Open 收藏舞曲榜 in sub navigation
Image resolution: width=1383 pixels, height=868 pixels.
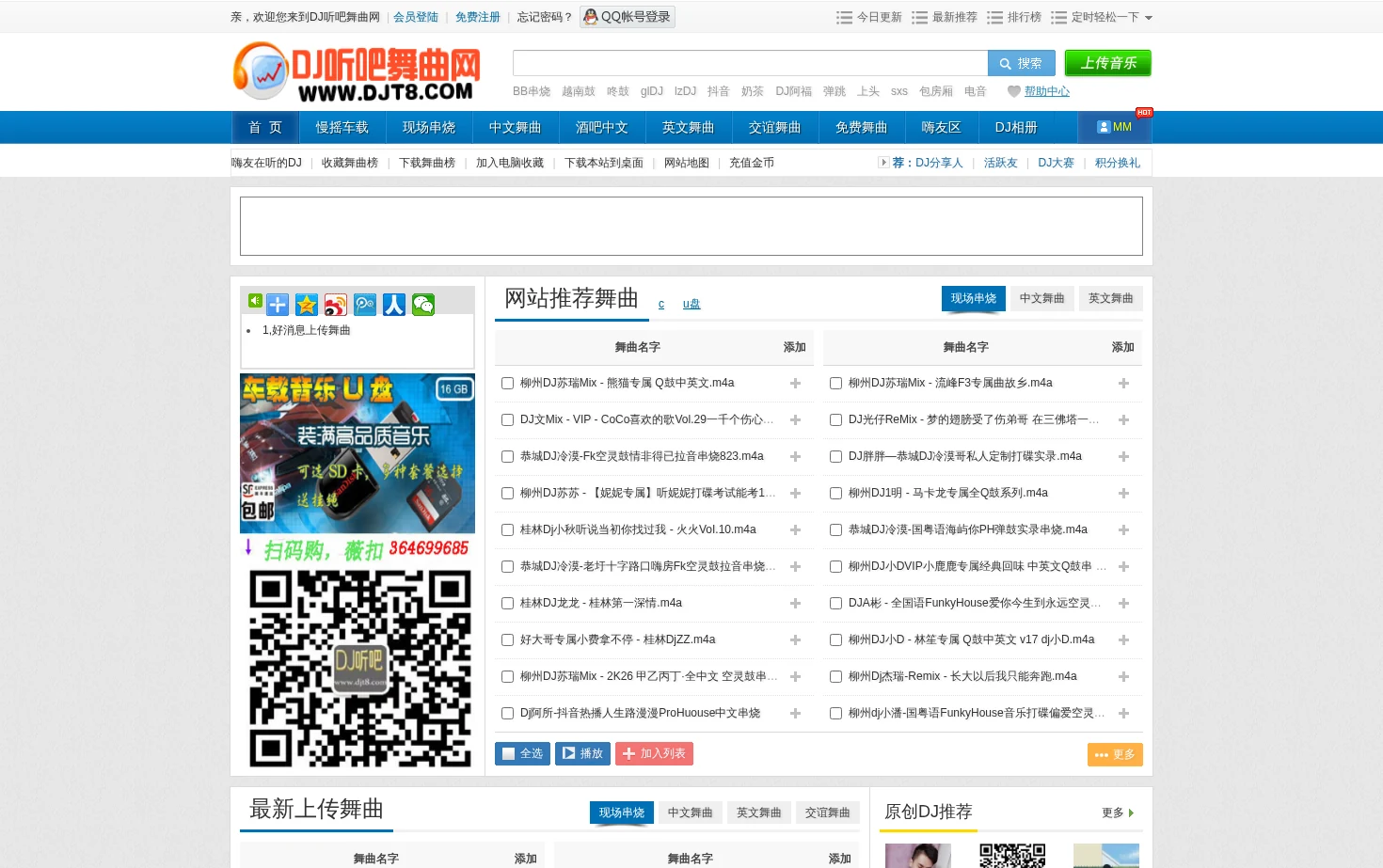[x=350, y=163]
